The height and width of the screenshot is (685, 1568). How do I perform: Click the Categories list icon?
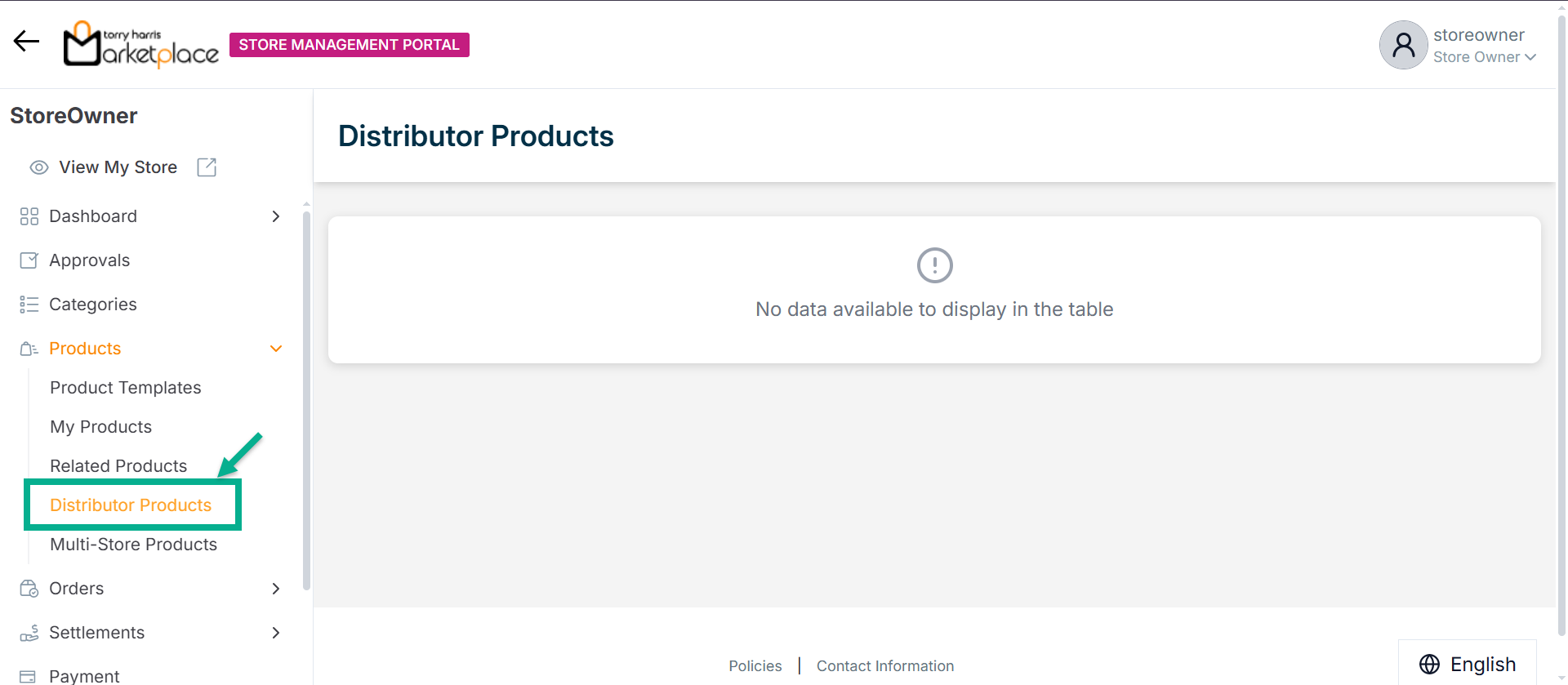point(29,305)
